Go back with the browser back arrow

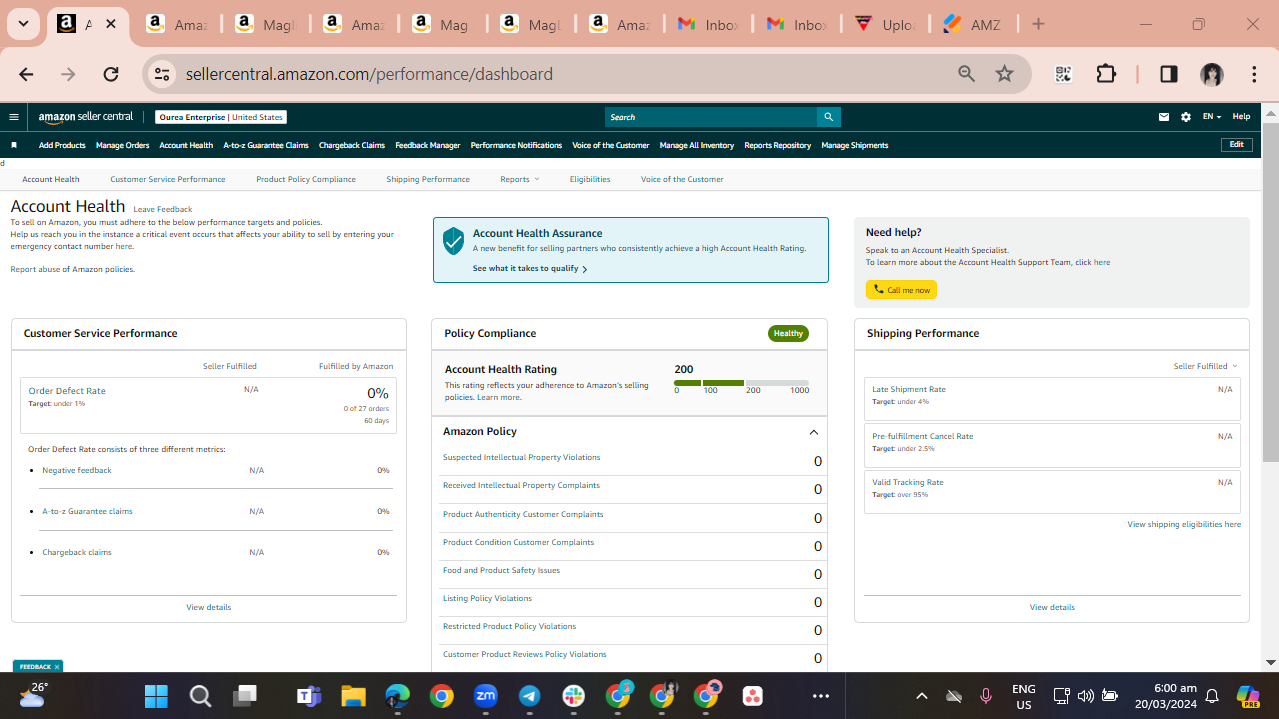[x=26, y=74]
